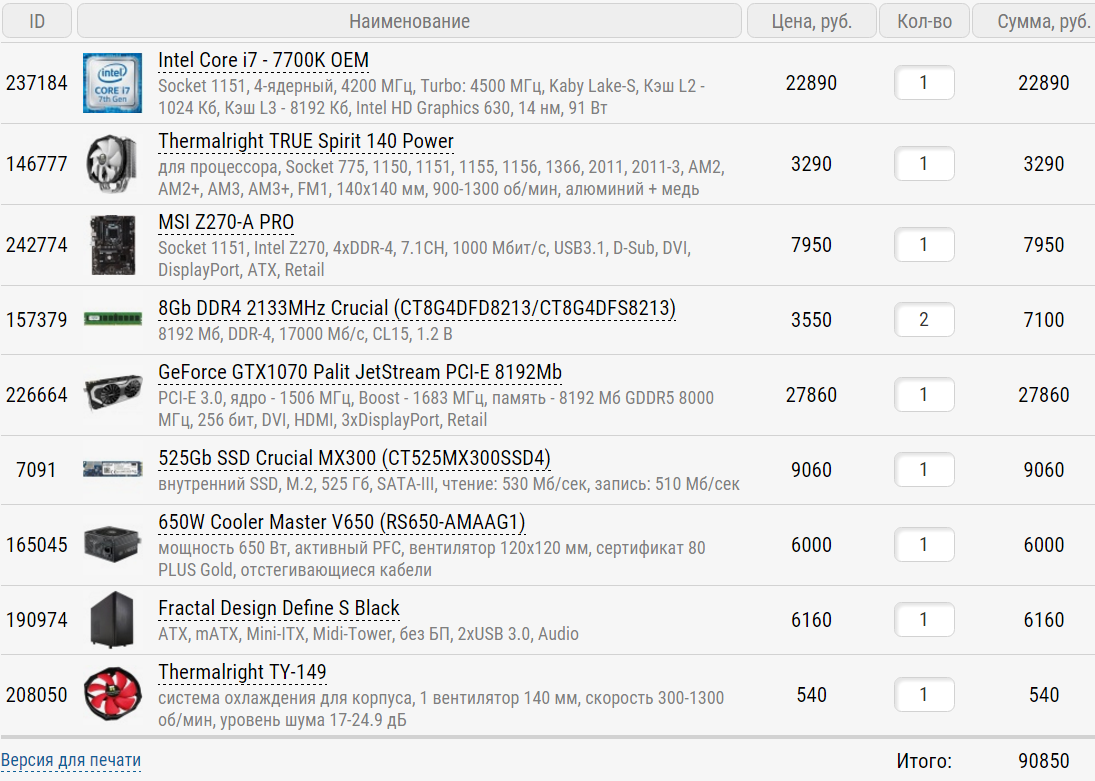The height and width of the screenshot is (781, 1095).
Task: Click the ID value 242774
Action: 37,245
